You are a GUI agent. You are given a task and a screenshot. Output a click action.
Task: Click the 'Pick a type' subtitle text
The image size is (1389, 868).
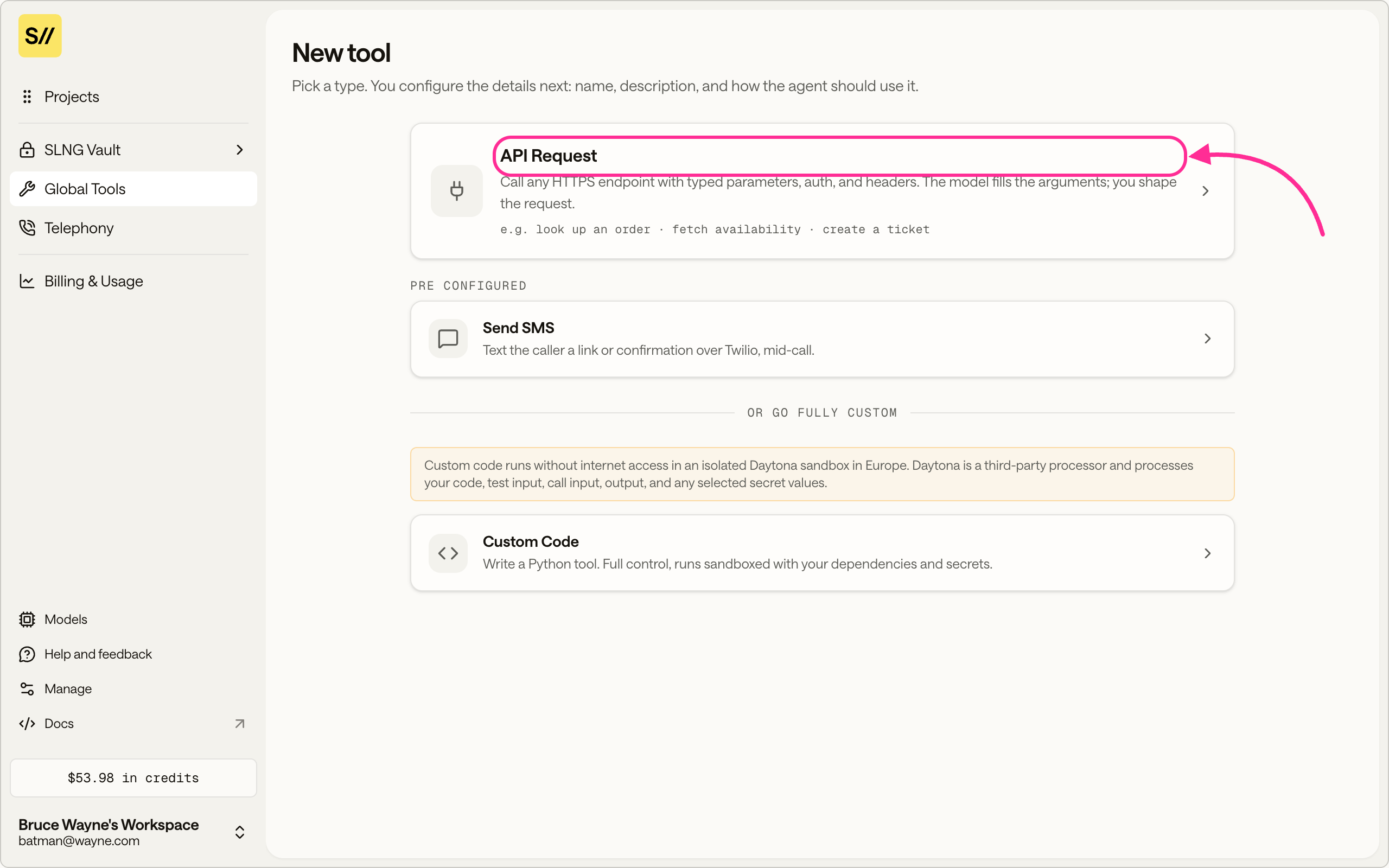coord(605,86)
